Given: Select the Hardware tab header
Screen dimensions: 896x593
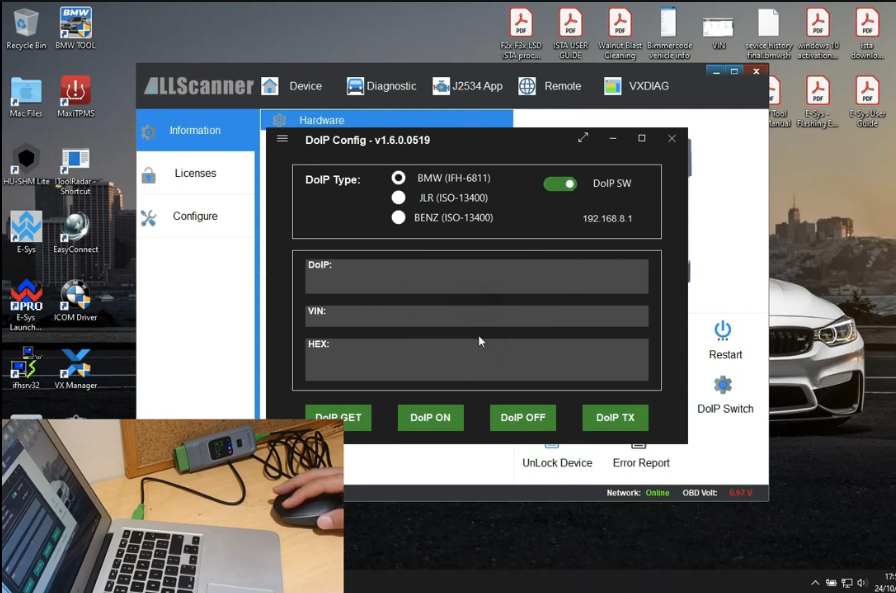Looking at the screenshot, I should [x=386, y=119].
